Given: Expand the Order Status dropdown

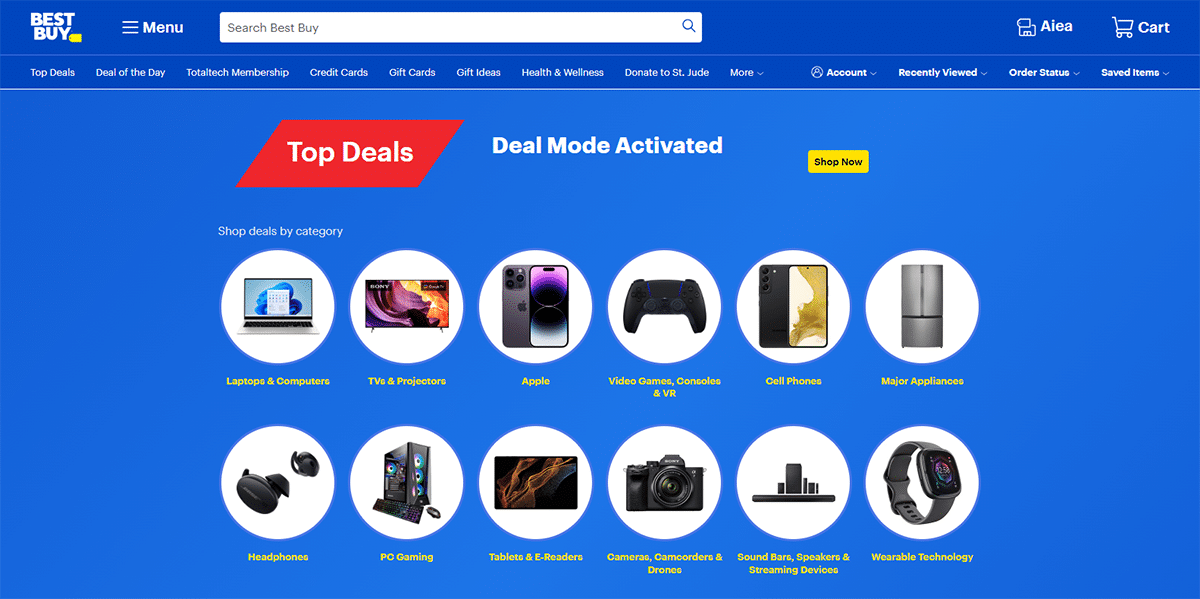Looking at the screenshot, I should tap(1045, 73).
